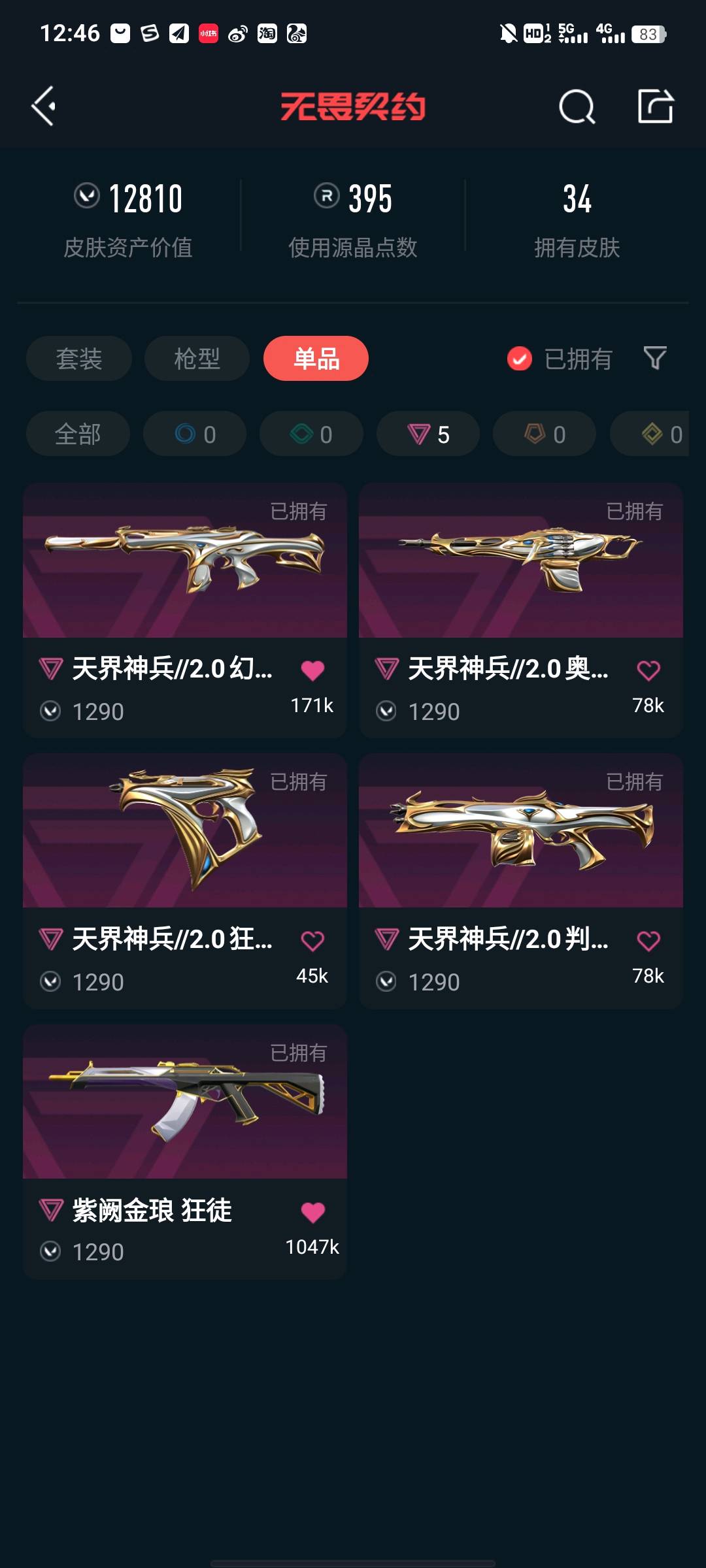The image size is (706, 1568).
Task: Switch to the 套装 tab
Action: [x=79, y=359]
